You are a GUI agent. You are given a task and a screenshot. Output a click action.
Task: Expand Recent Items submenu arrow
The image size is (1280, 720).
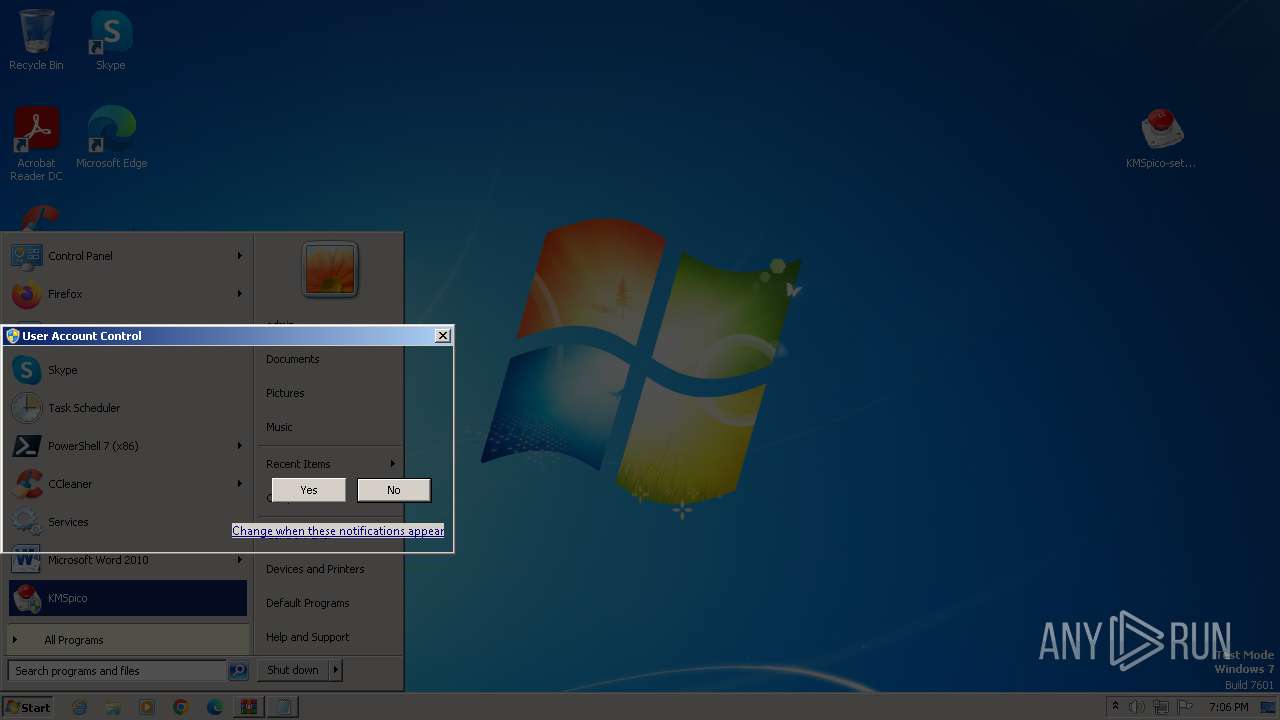click(392, 464)
